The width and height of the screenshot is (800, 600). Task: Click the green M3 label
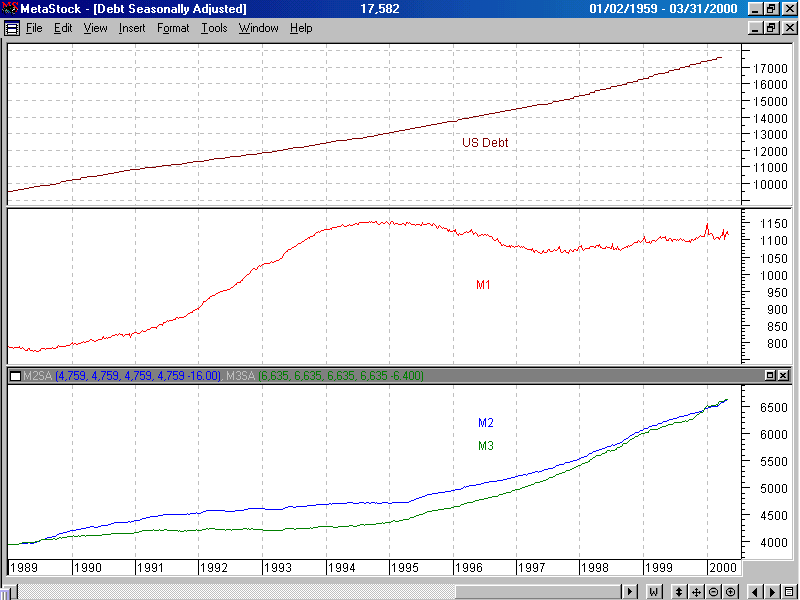point(486,445)
